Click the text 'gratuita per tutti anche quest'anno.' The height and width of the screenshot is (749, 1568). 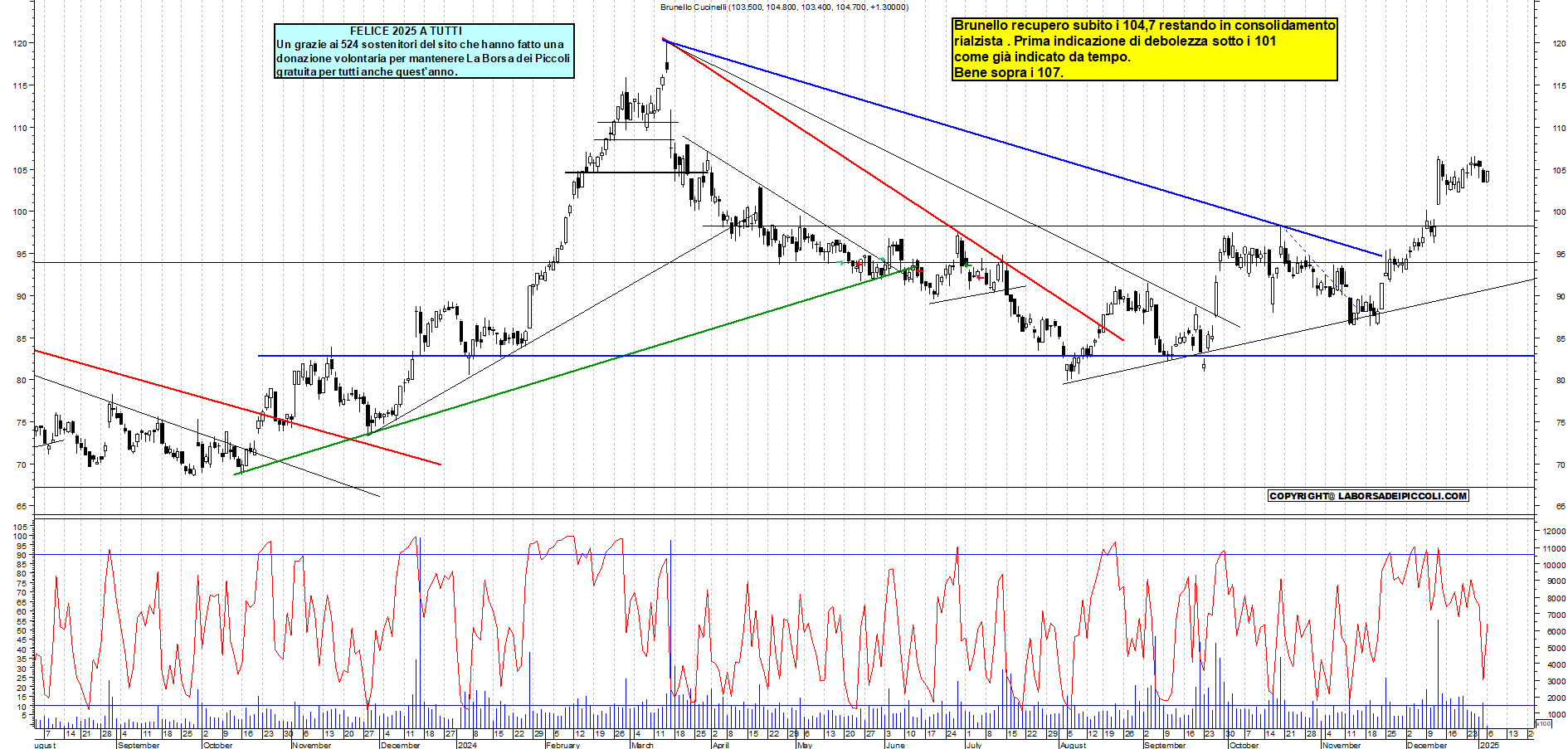367,71
